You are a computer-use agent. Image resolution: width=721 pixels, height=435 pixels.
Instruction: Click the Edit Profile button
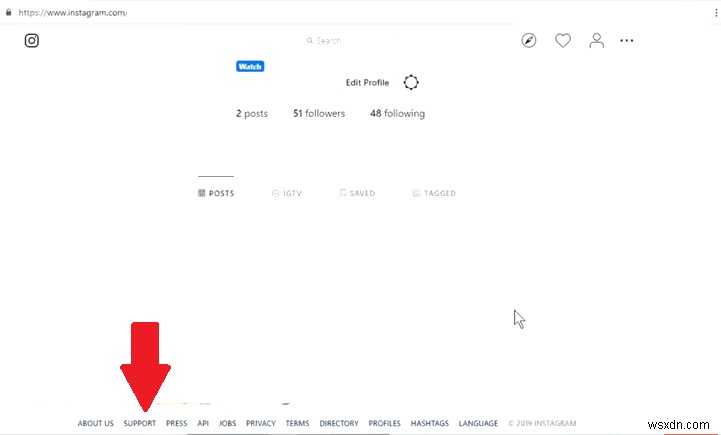coord(367,82)
